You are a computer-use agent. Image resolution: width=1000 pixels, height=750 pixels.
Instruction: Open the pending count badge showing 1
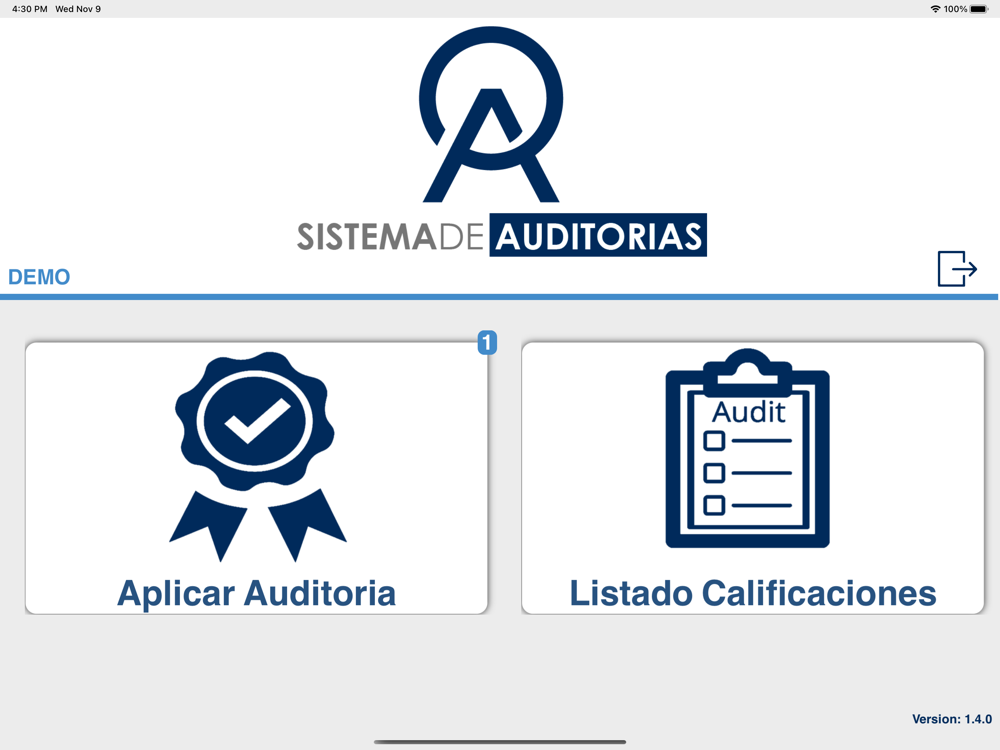pos(487,342)
